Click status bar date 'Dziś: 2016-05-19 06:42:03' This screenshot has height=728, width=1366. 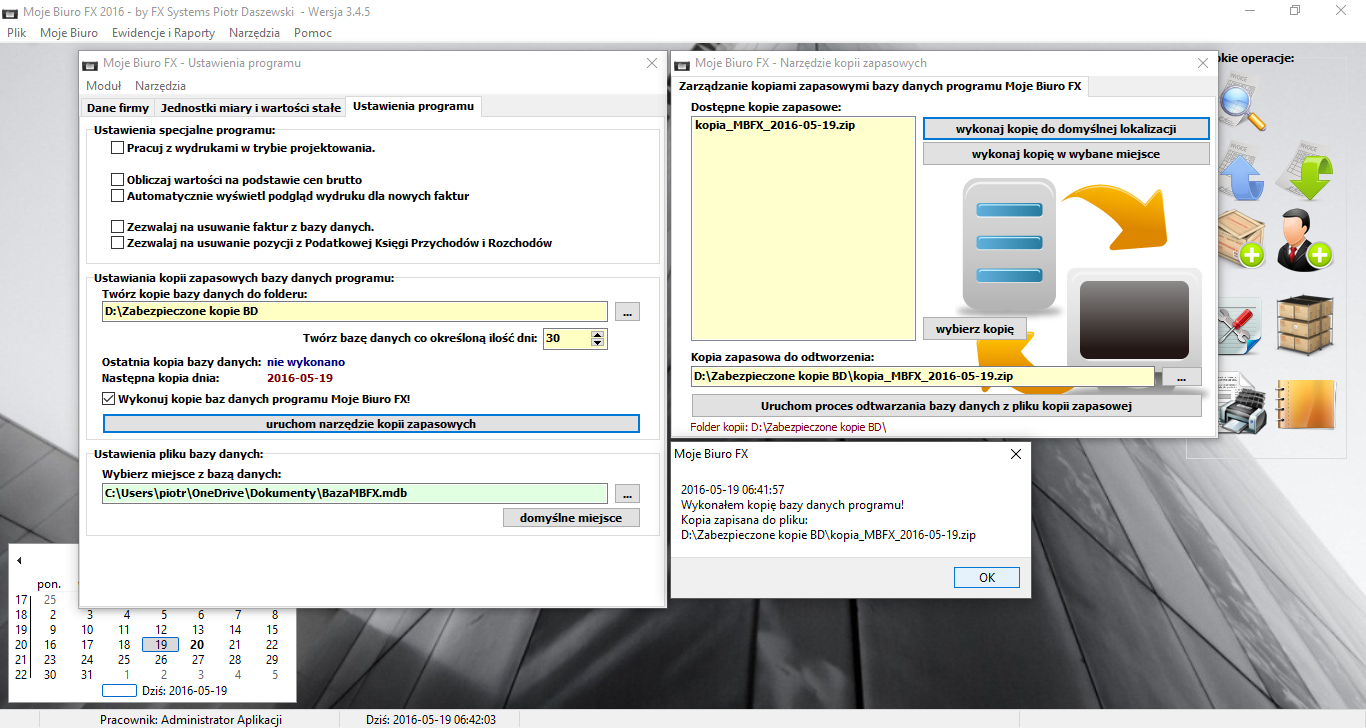point(430,720)
